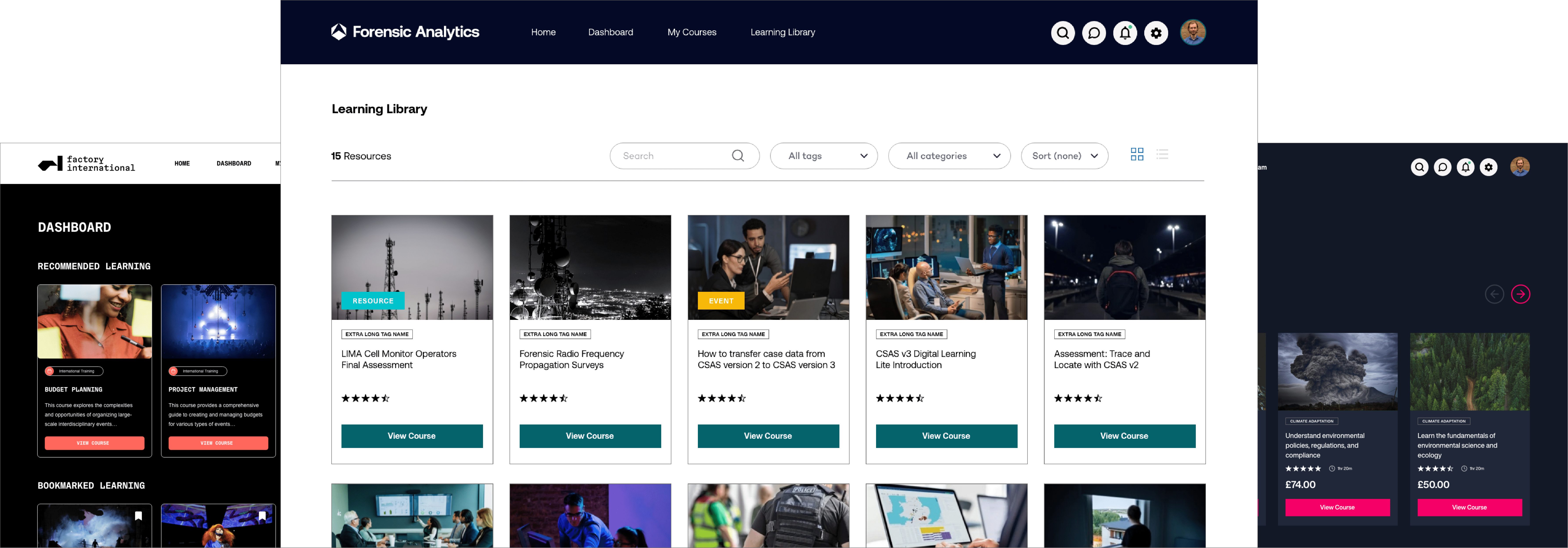
Task: Click previous arrow in course carousel
Action: click(1494, 294)
